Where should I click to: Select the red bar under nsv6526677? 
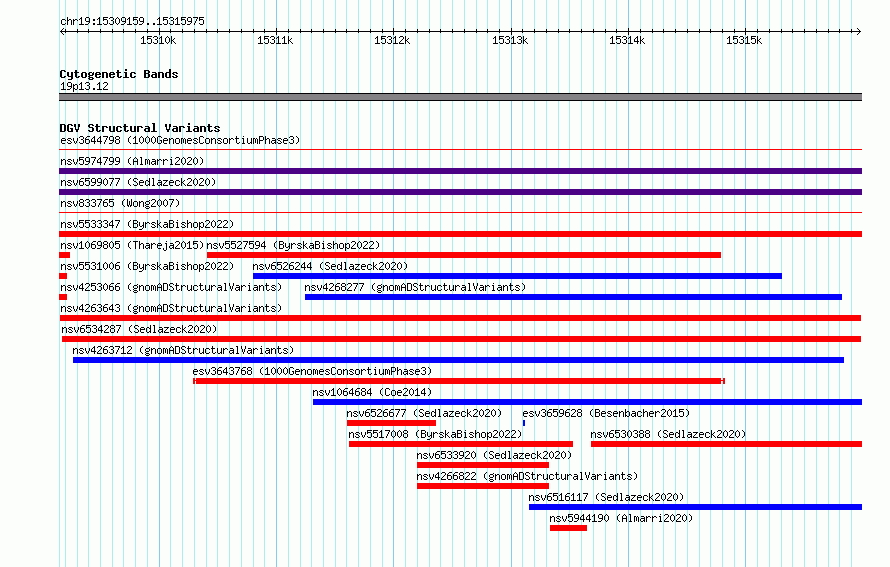pyautogui.click(x=391, y=423)
